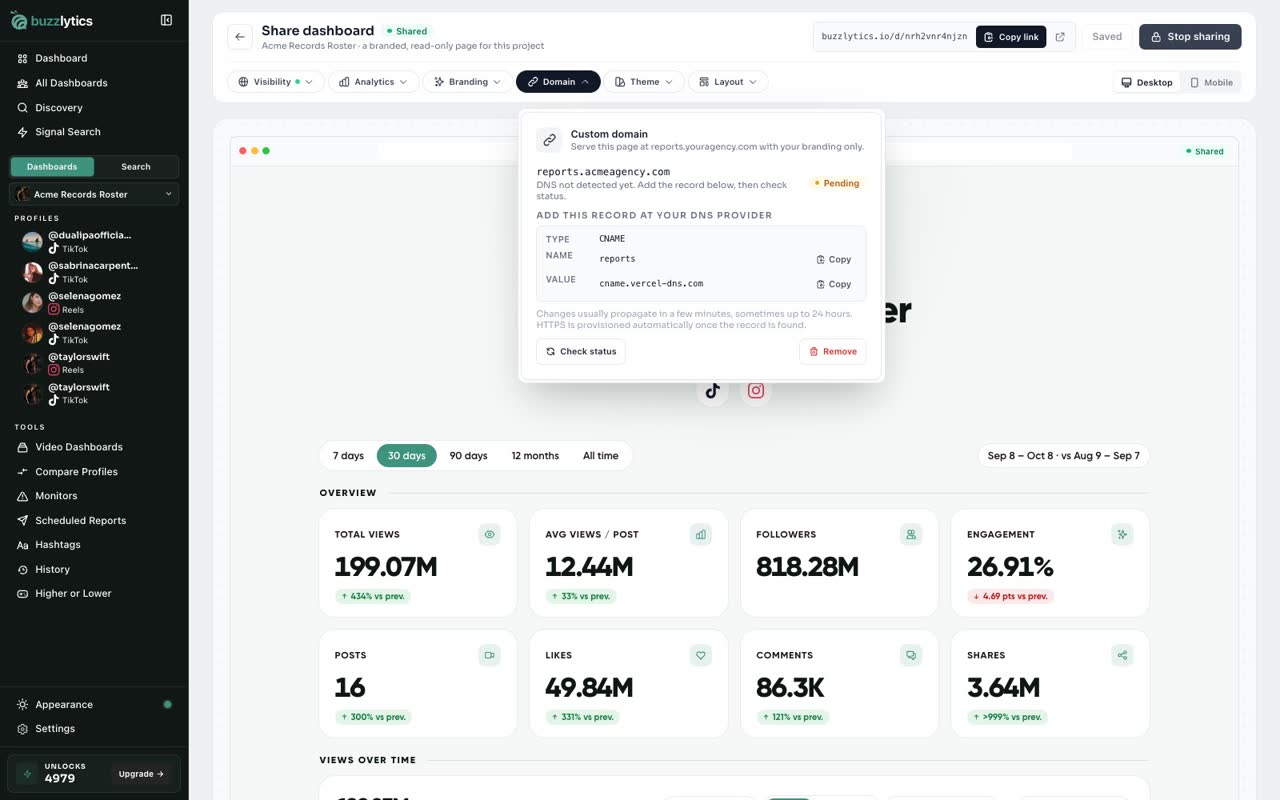Click the TikTok platform icon in preview

click(712, 391)
